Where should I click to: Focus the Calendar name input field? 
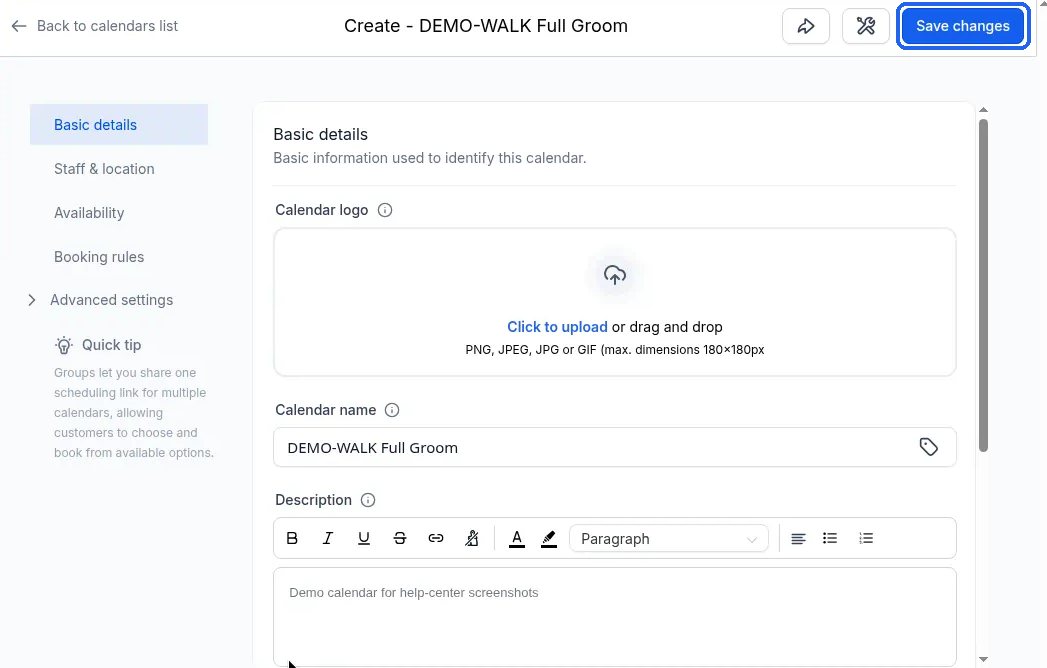(614, 448)
